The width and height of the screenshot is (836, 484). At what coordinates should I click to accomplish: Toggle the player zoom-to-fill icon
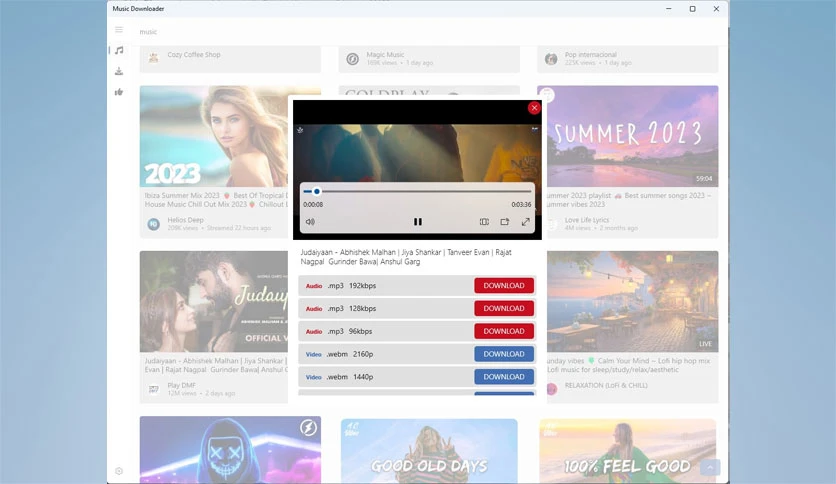click(x=484, y=222)
